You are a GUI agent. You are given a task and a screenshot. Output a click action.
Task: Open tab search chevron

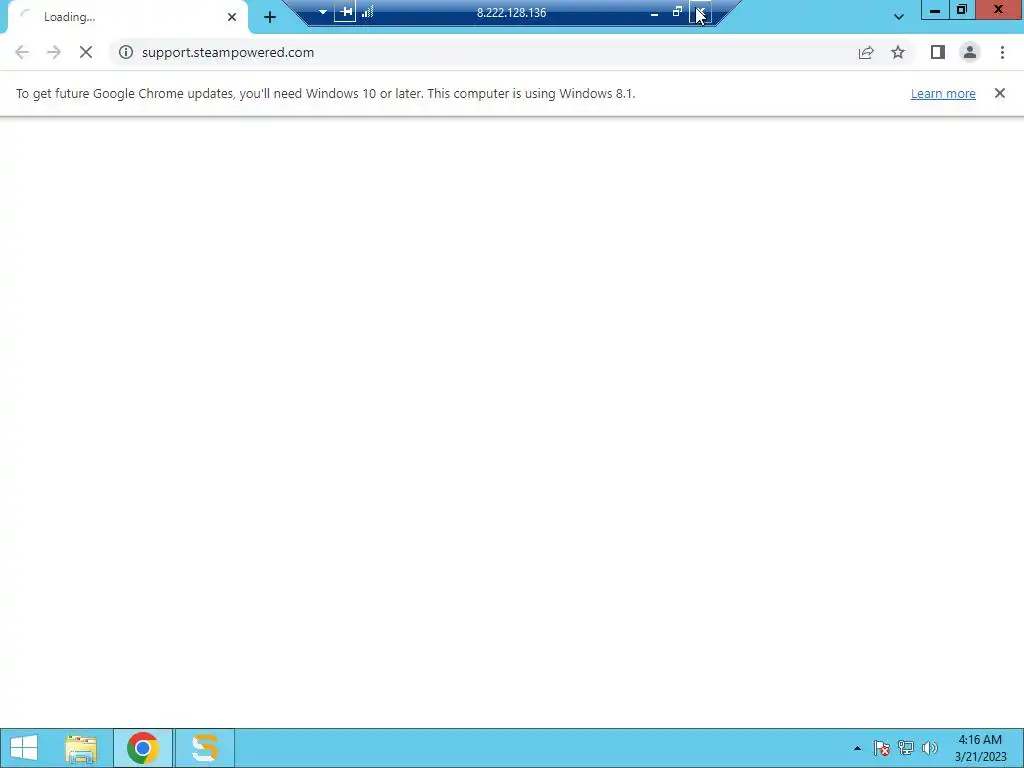[899, 17]
